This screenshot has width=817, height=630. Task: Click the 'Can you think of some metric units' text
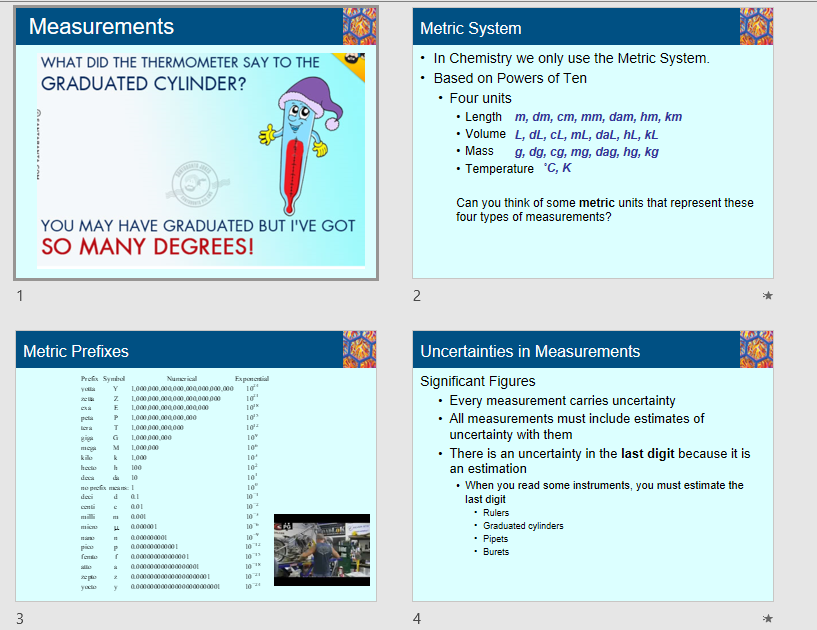click(604, 209)
